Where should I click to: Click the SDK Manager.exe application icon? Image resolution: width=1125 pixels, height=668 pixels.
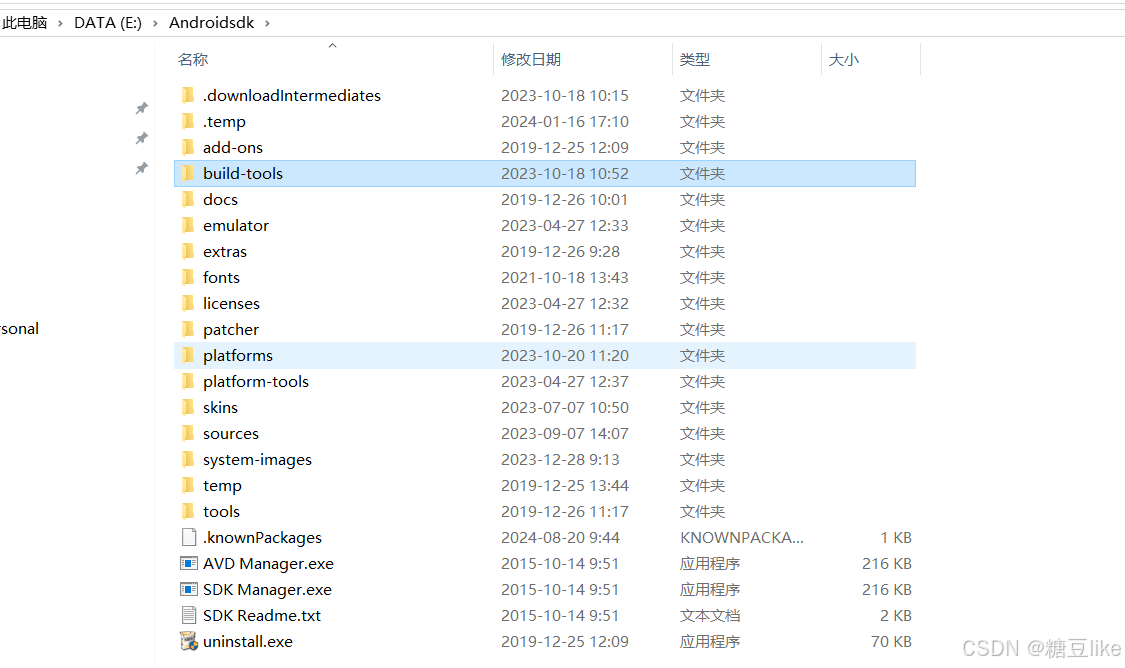189,589
